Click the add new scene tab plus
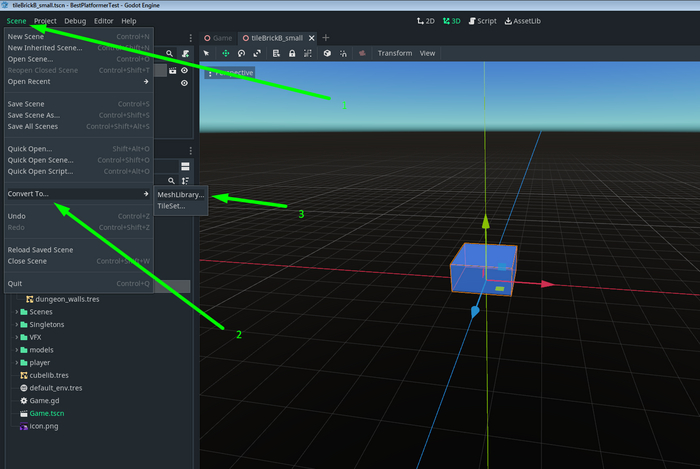 coord(325,37)
